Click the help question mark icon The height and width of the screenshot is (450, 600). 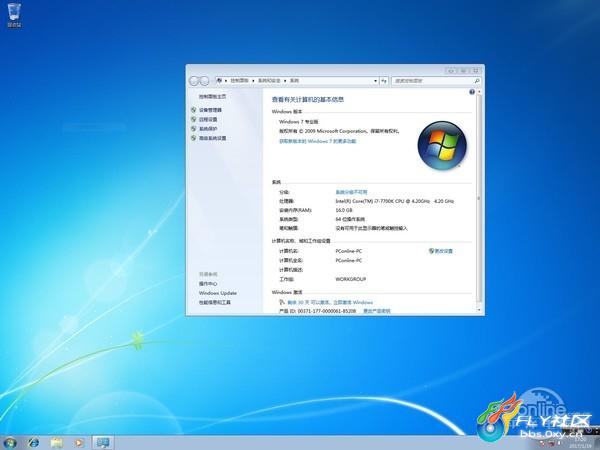click(x=472, y=92)
